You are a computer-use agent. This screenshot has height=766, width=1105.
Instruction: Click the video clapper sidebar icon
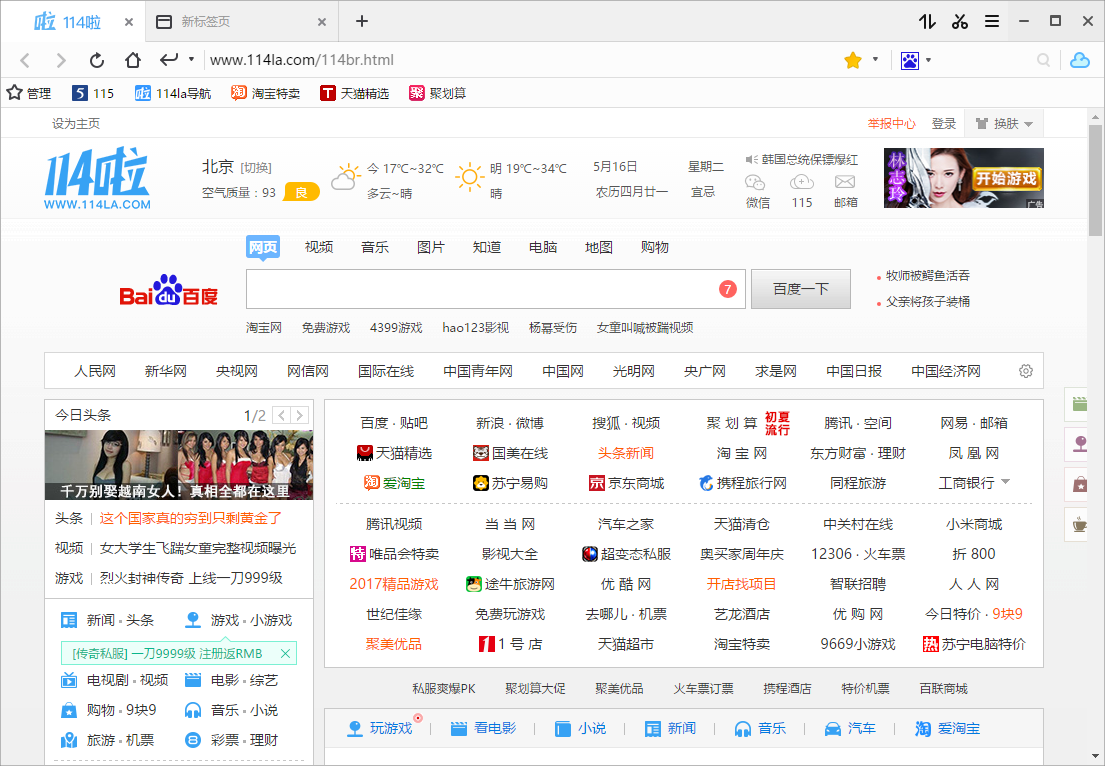click(x=1079, y=404)
